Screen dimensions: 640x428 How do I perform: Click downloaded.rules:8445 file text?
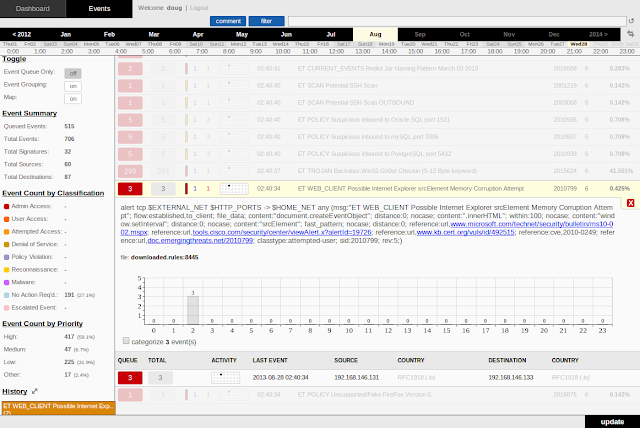click(164, 257)
